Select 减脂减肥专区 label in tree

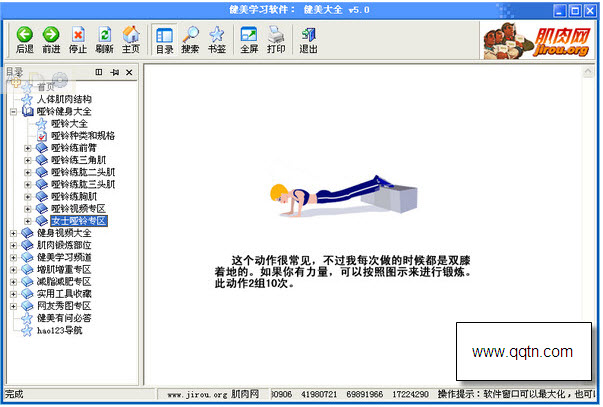pyautogui.click(x=64, y=282)
